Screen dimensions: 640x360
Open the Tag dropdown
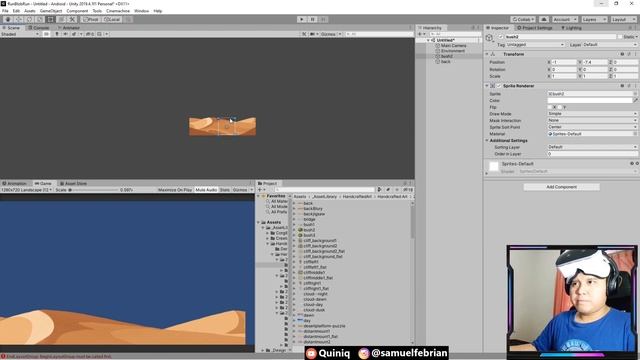tap(535, 44)
